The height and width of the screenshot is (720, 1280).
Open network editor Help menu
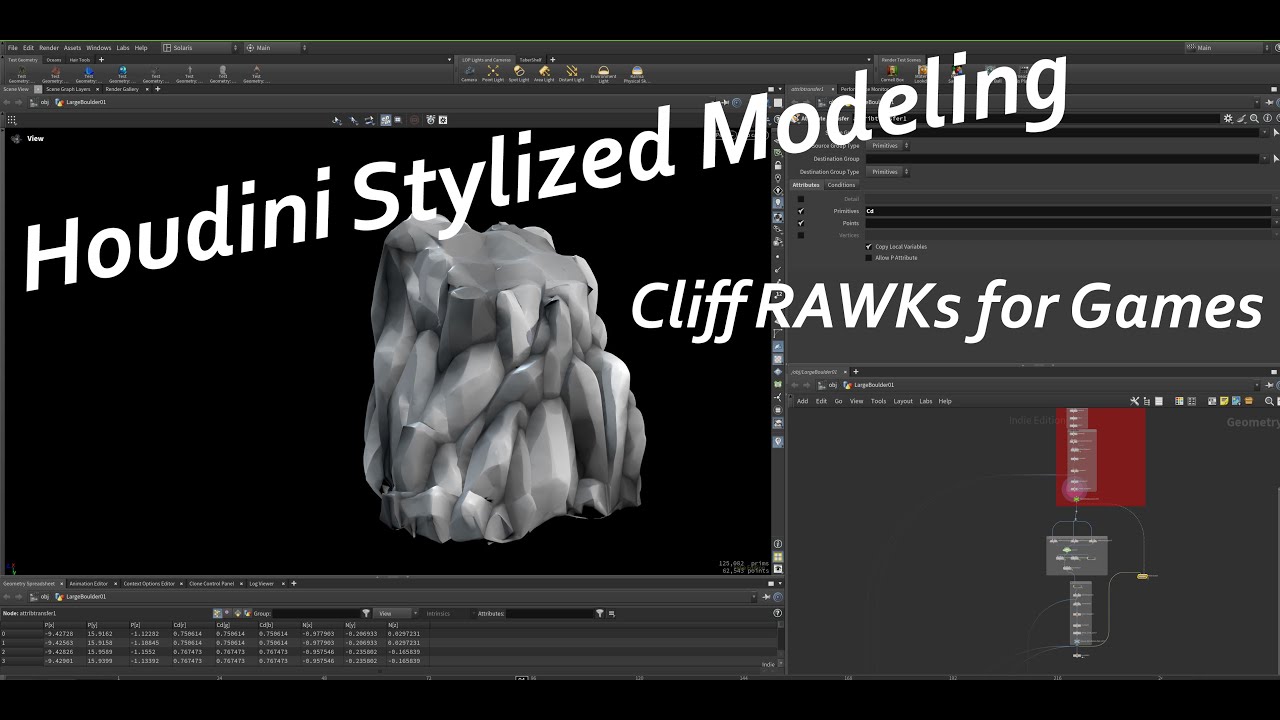pos(945,401)
